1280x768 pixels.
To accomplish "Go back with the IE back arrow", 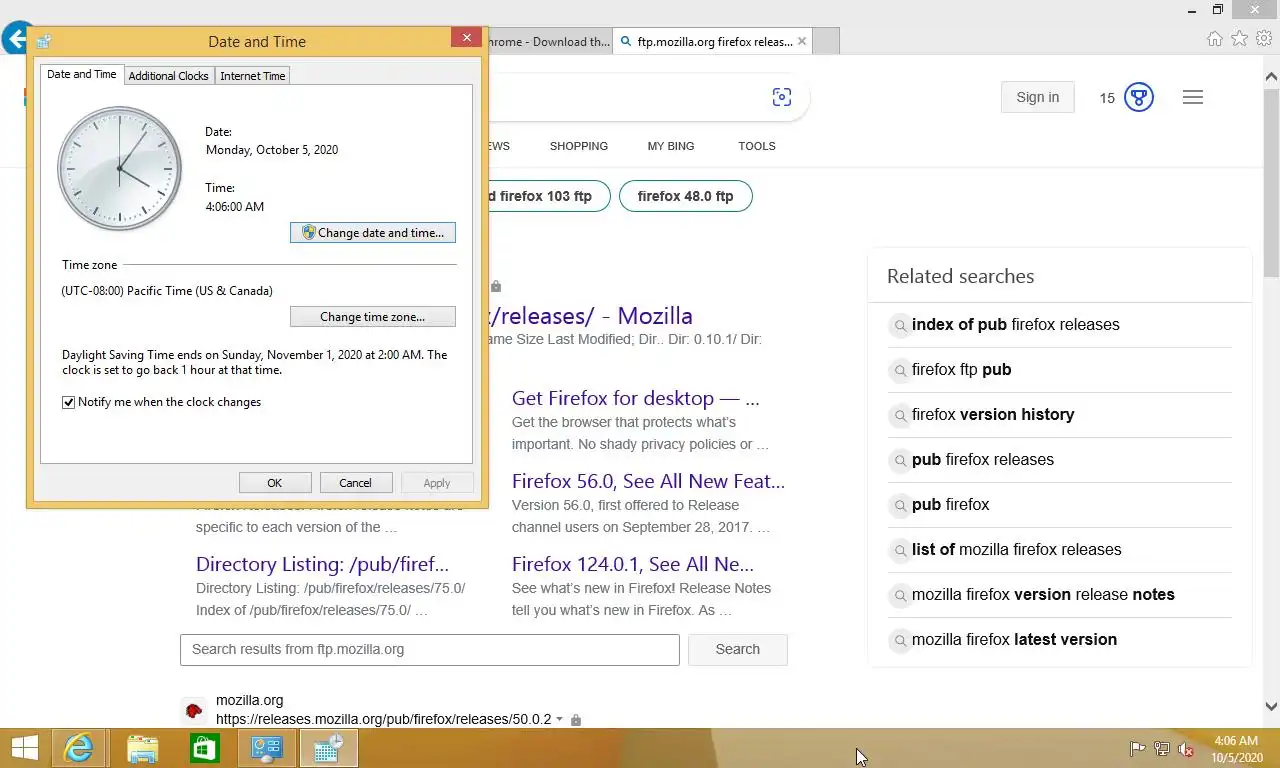I will pyautogui.click(x=15, y=39).
